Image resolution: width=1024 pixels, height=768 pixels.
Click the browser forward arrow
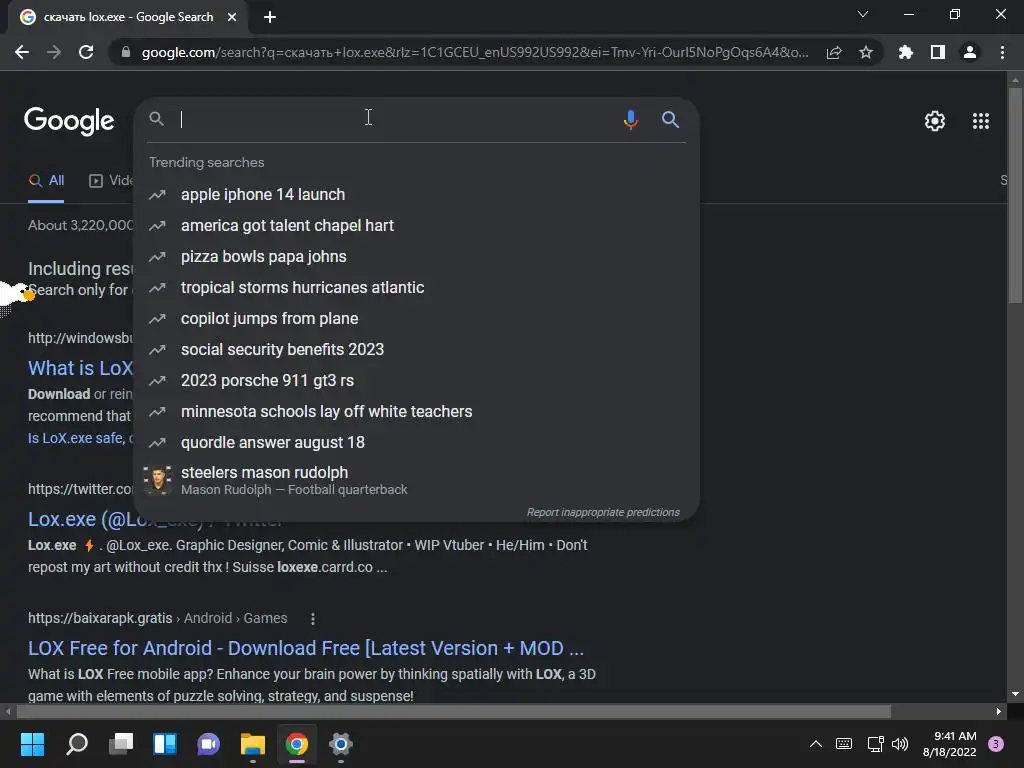coord(54,52)
